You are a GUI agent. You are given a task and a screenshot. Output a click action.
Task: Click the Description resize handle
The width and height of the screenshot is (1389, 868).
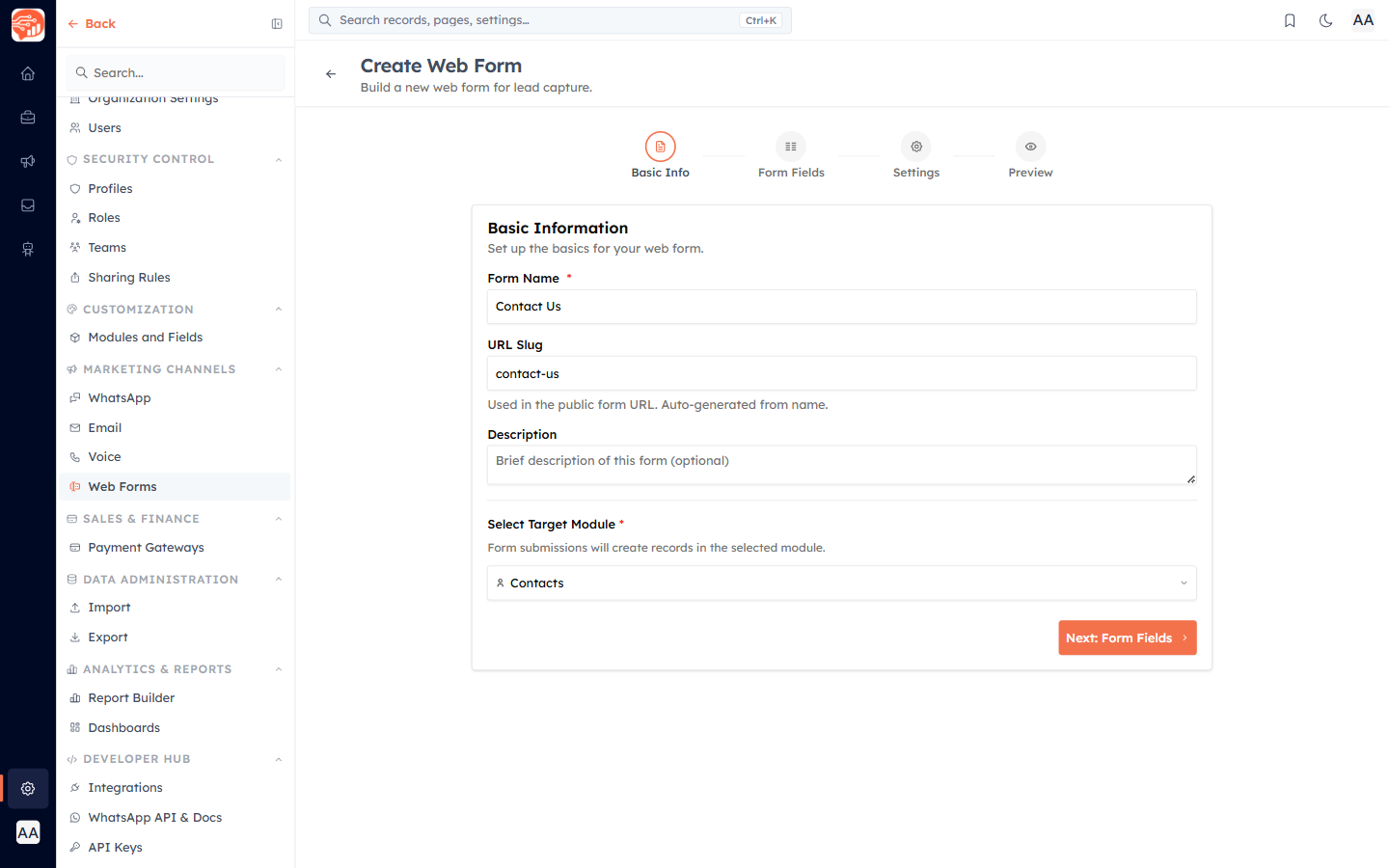pos(1191,479)
